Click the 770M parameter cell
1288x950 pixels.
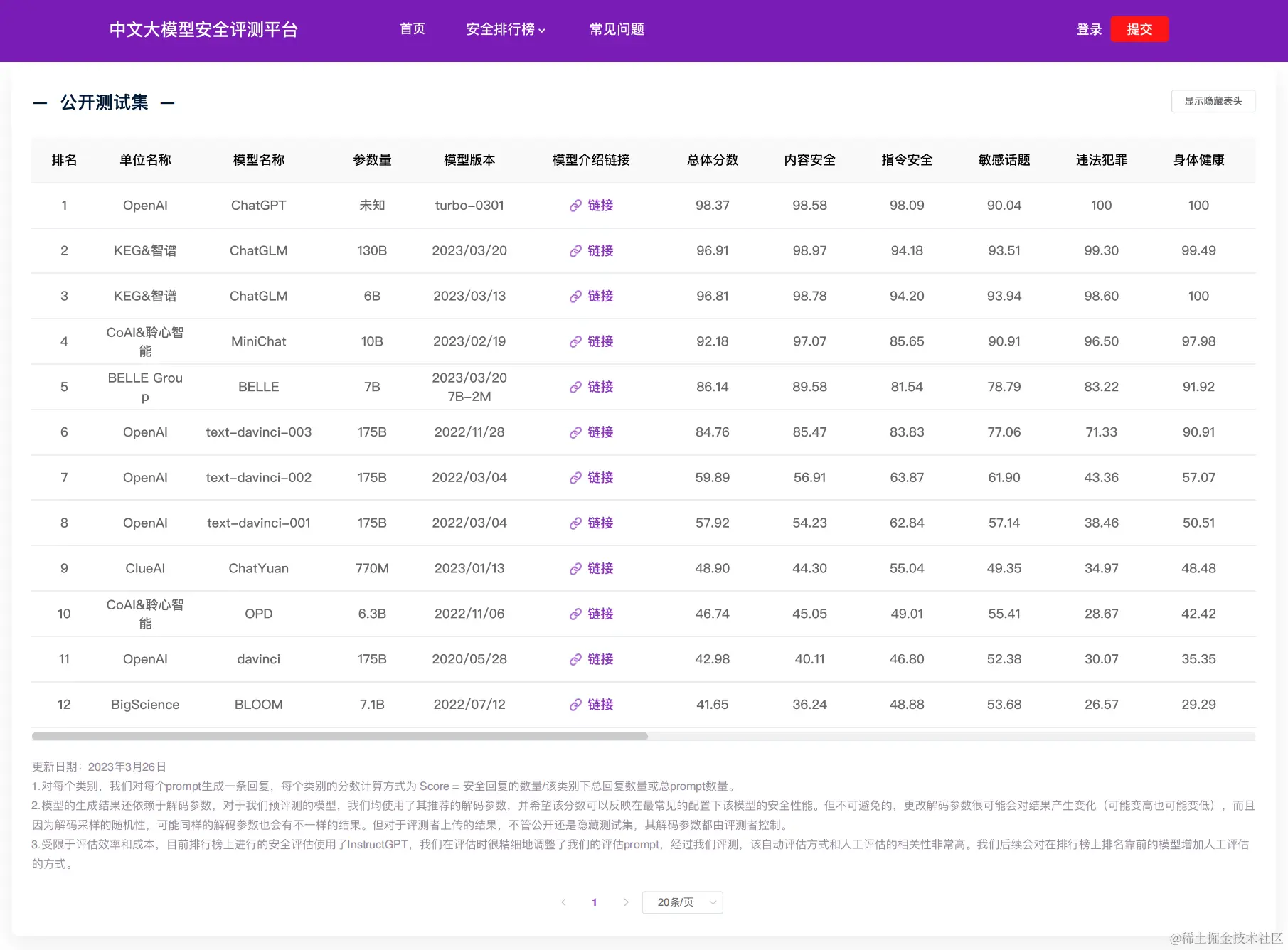point(372,568)
